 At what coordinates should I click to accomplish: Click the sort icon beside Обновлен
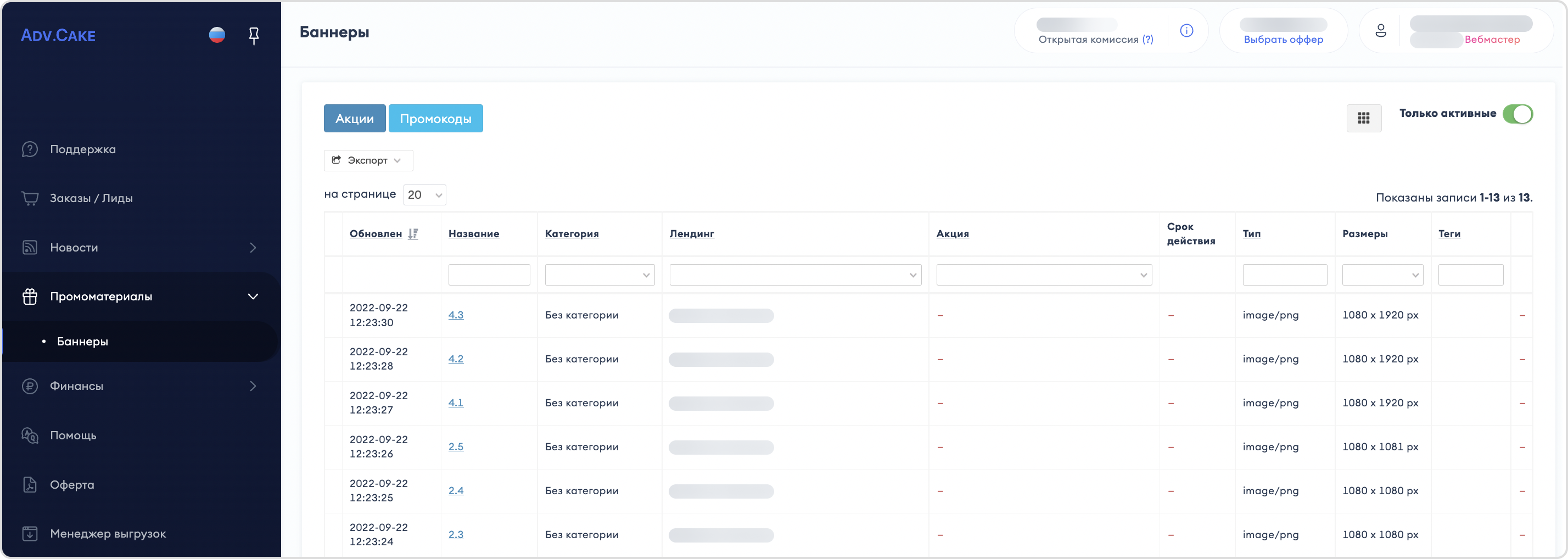413,234
